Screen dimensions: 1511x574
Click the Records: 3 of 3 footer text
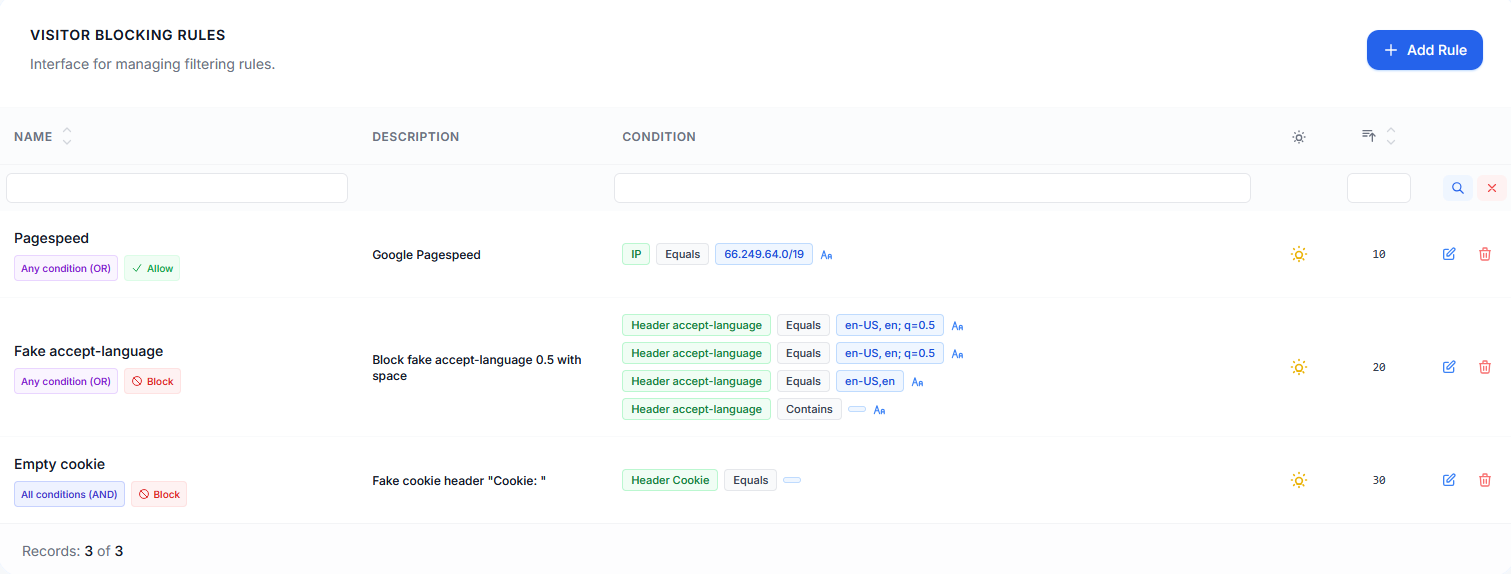click(72, 551)
